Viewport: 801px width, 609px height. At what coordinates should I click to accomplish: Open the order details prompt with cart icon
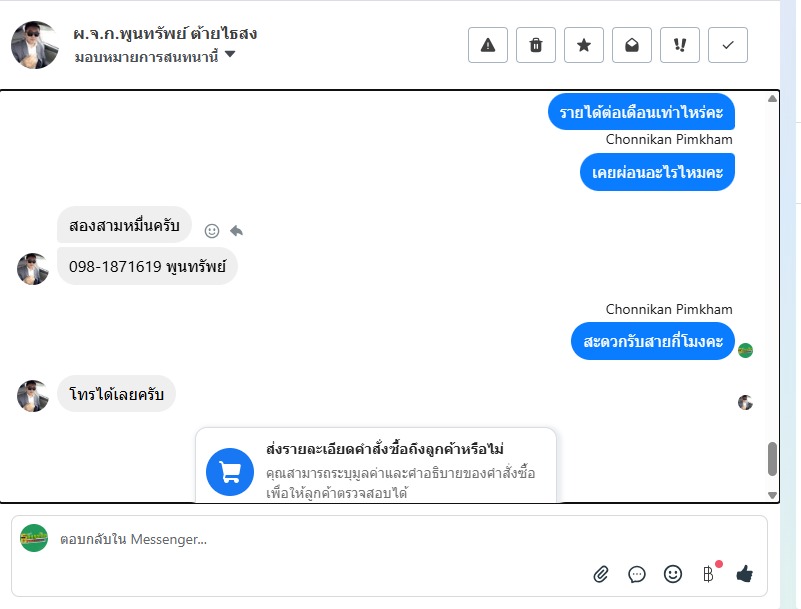point(375,466)
